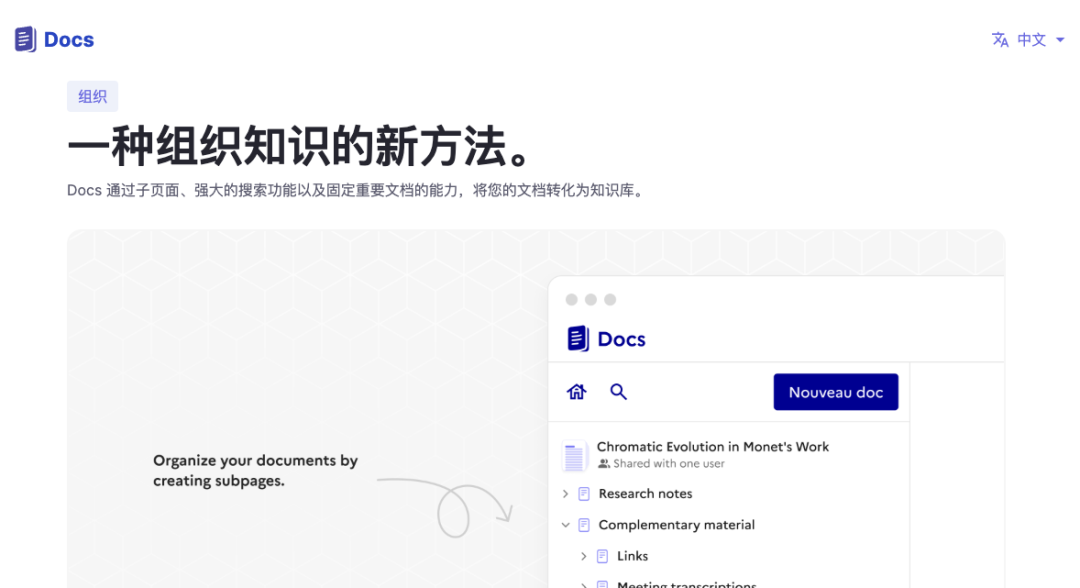Screen dimensions: 1080x588
Task: Click the language dropdown arrow
Action: (1060, 40)
